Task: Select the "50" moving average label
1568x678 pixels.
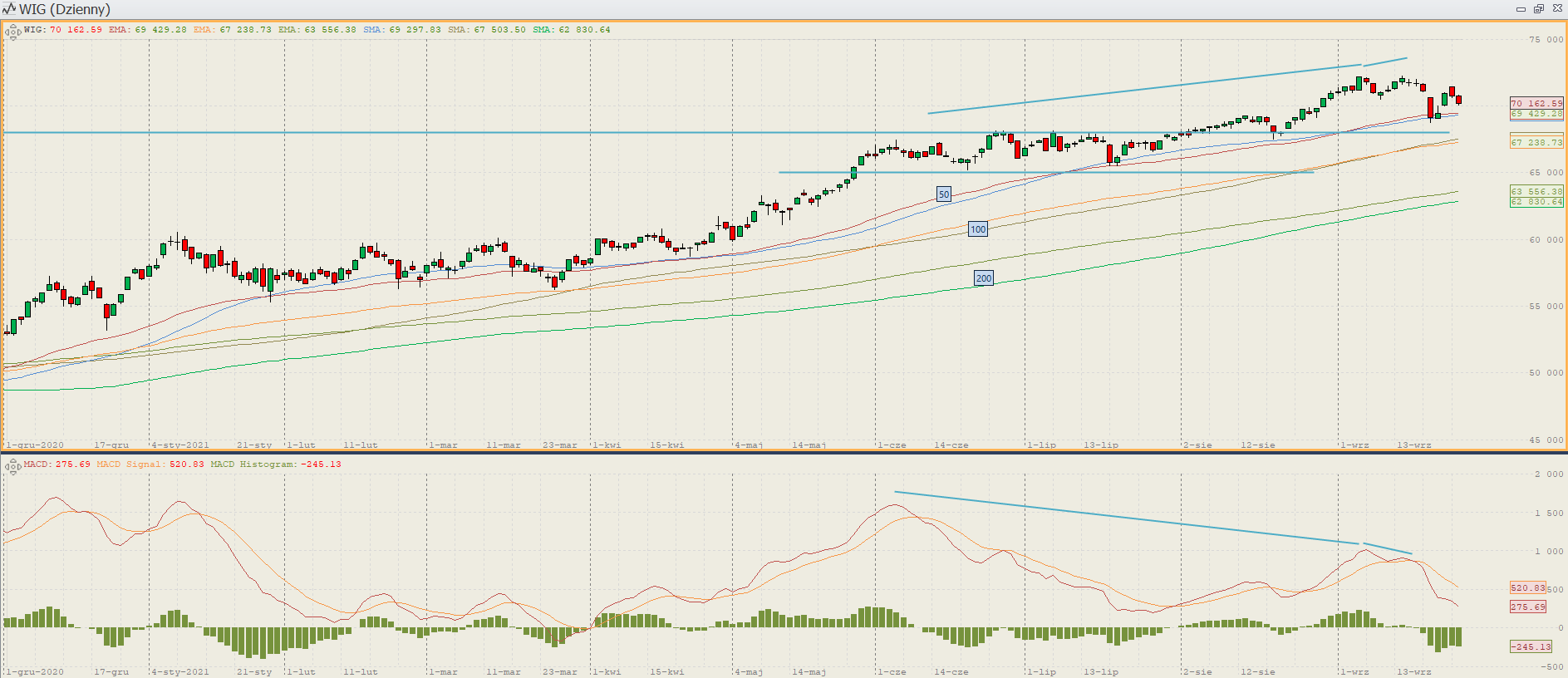Action: pos(943,194)
